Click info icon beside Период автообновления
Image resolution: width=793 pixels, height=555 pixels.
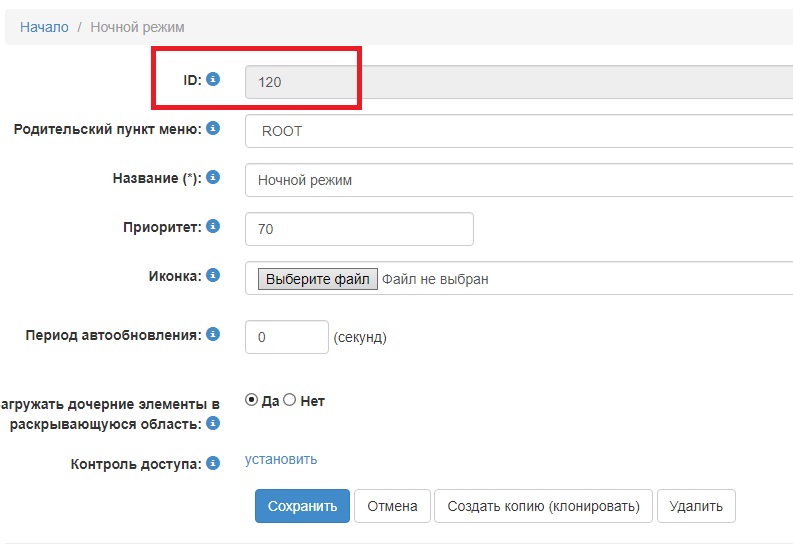pyautogui.click(x=213, y=334)
